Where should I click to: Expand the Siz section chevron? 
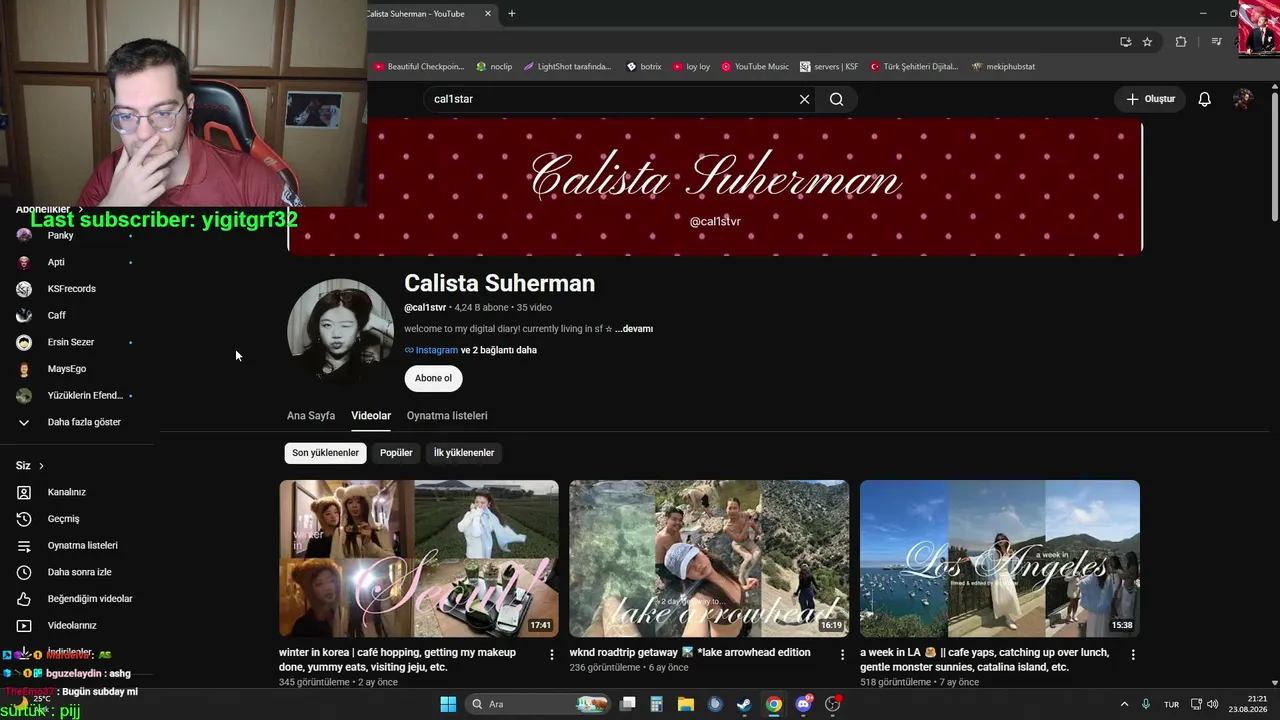tap(41, 466)
